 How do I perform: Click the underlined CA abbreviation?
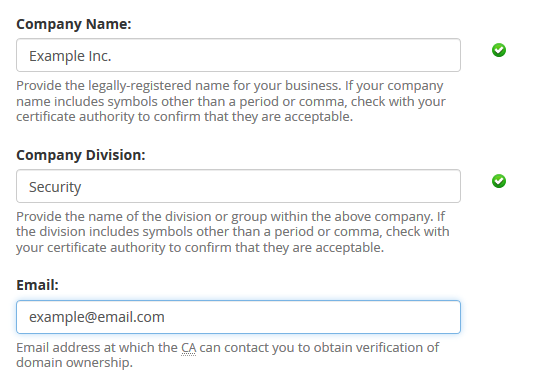pyautogui.click(x=188, y=348)
